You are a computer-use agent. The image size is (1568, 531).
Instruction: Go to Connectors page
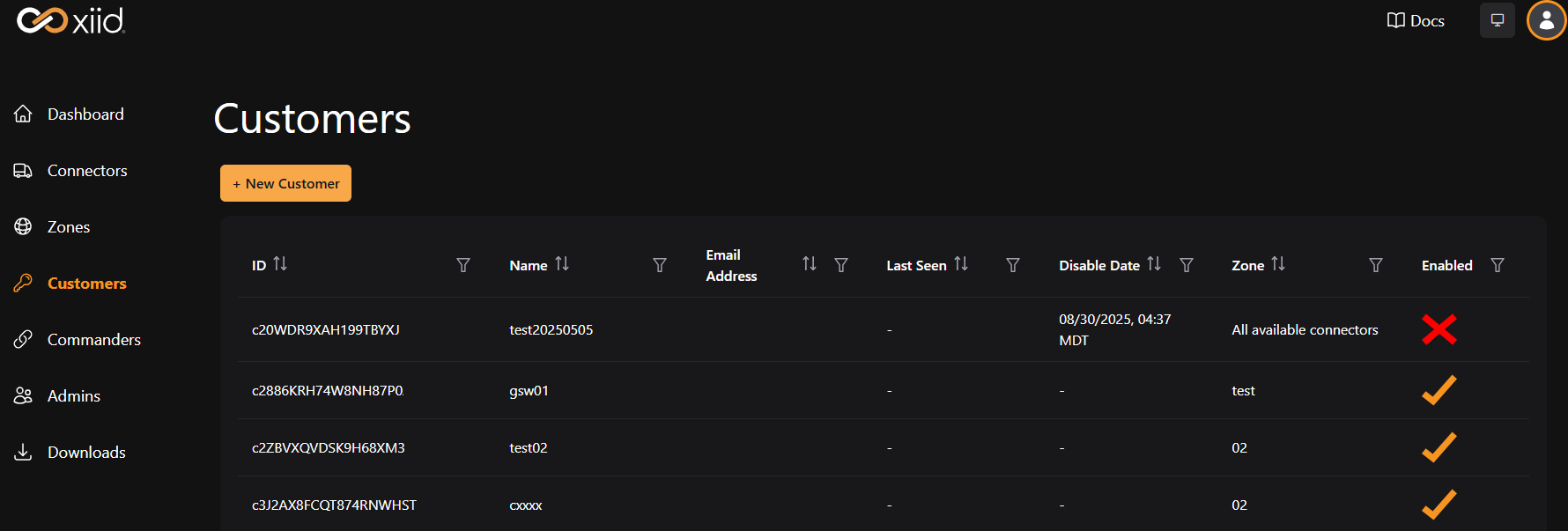coord(87,171)
